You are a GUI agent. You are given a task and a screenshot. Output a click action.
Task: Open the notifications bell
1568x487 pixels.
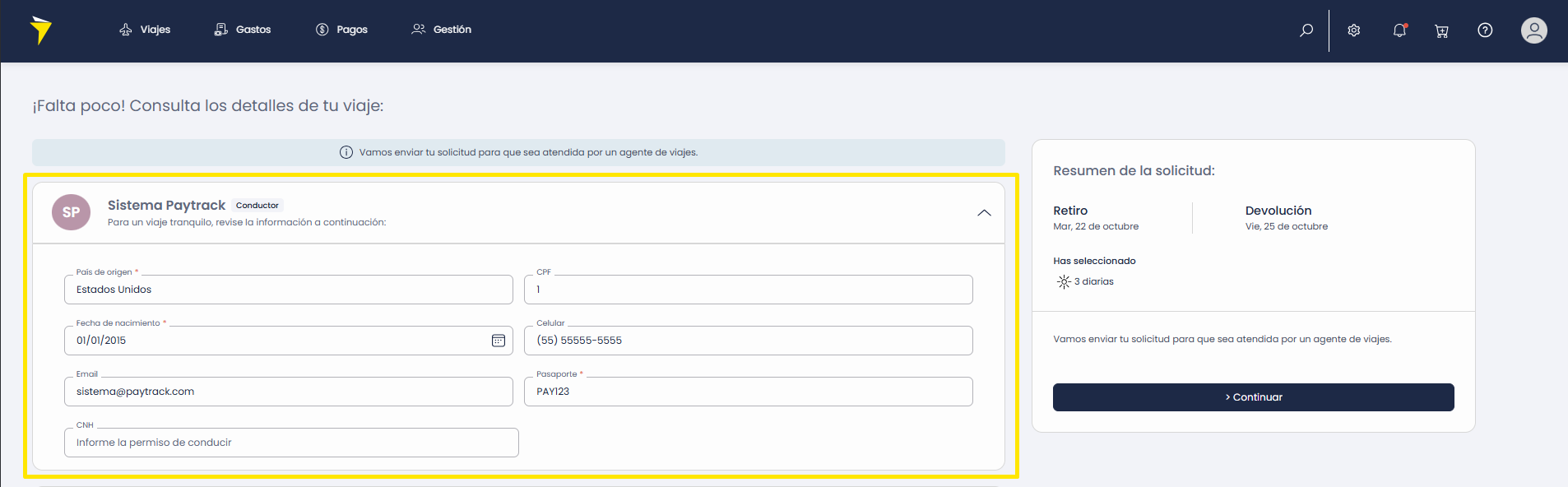pos(1399,30)
